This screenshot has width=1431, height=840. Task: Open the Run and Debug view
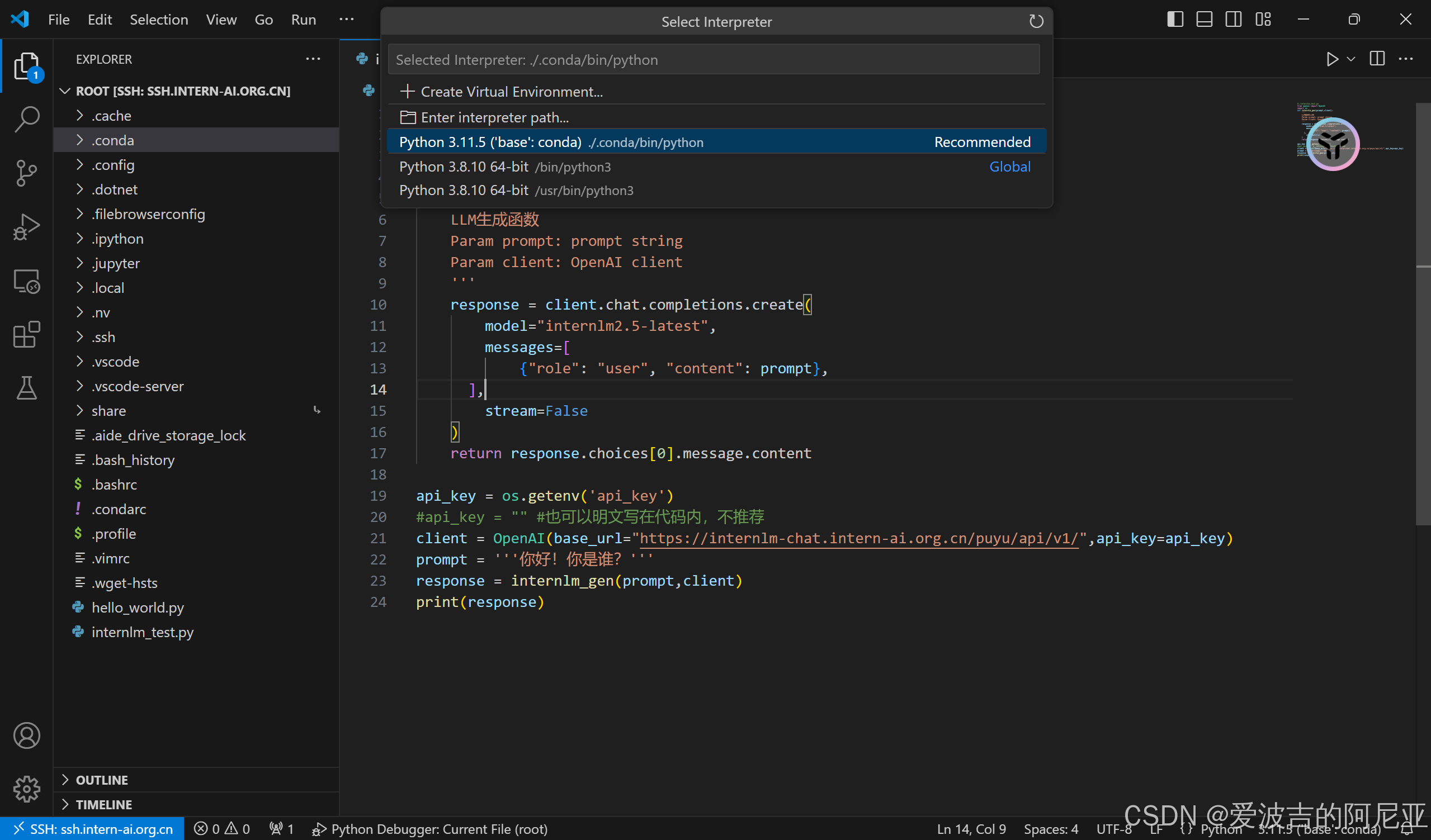click(26, 227)
